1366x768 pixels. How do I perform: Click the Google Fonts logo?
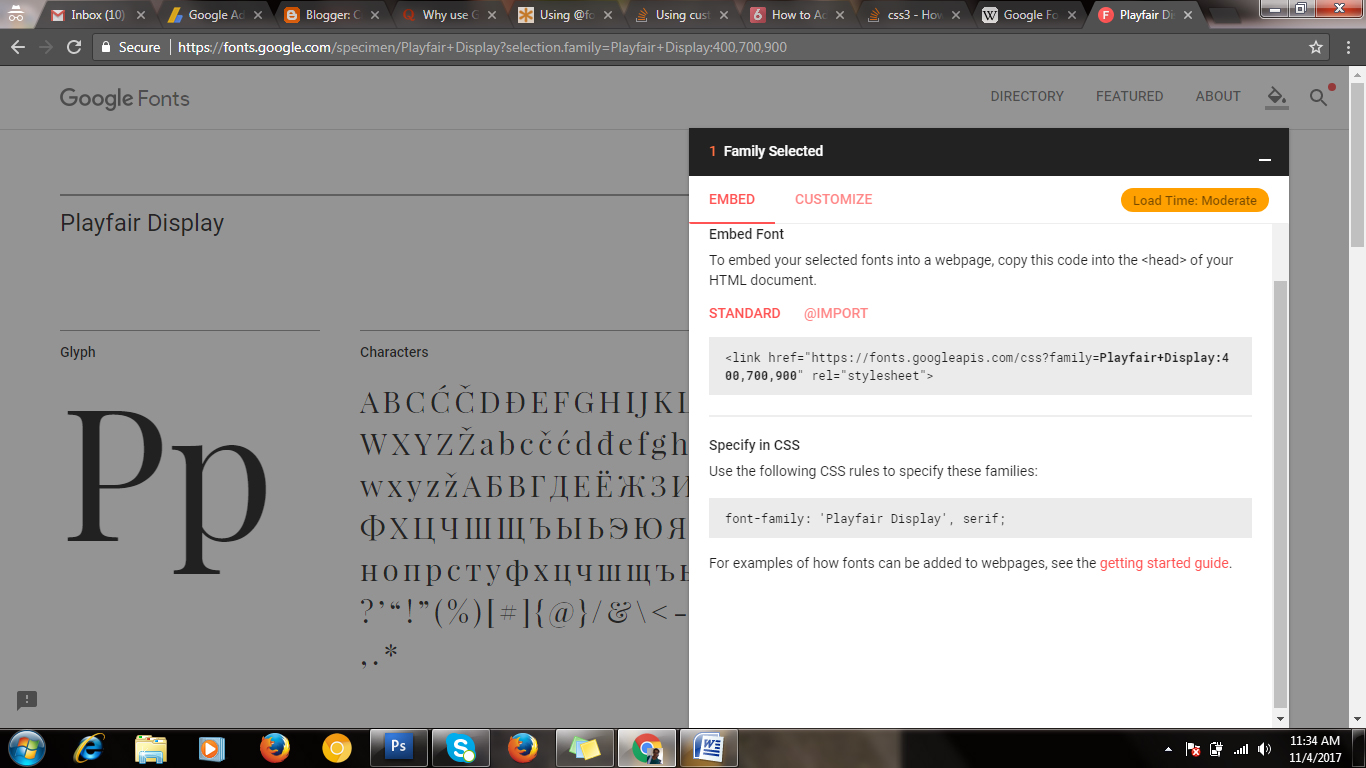click(124, 98)
